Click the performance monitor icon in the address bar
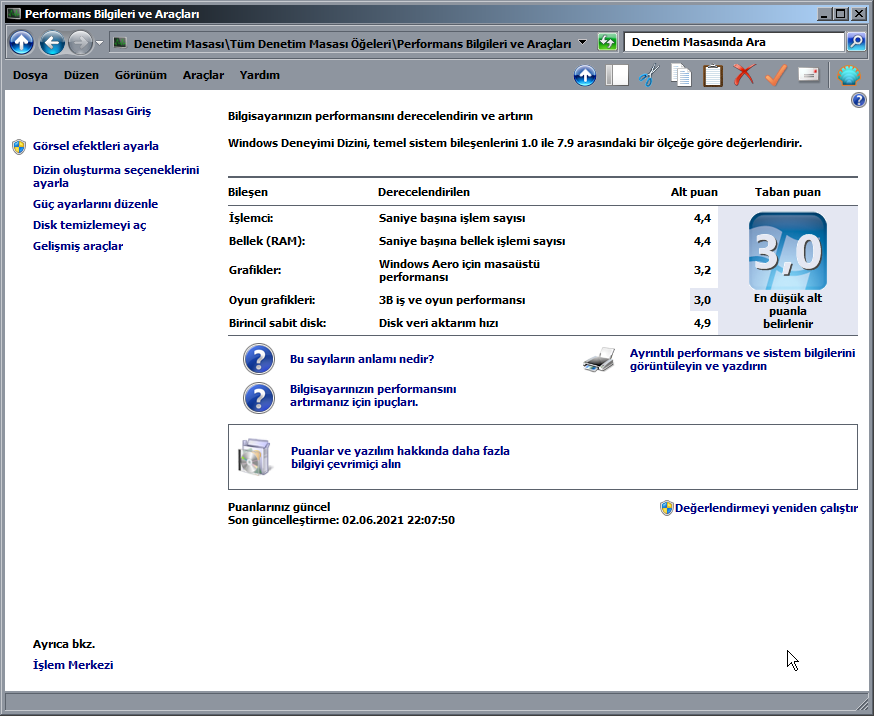The height and width of the screenshot is (716, 874). point(120,42)
